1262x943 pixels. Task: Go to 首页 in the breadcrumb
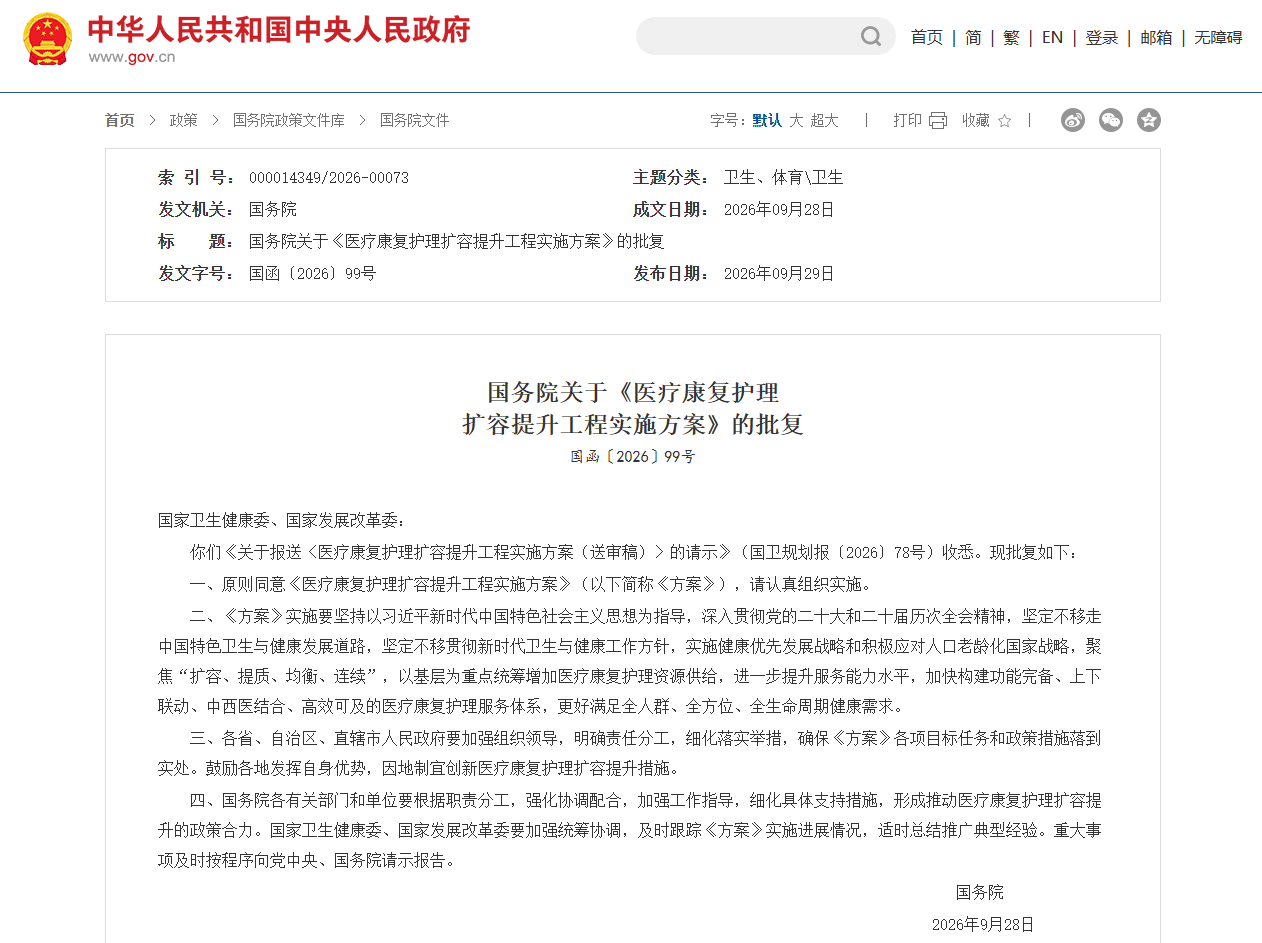[x=120, y=120]
